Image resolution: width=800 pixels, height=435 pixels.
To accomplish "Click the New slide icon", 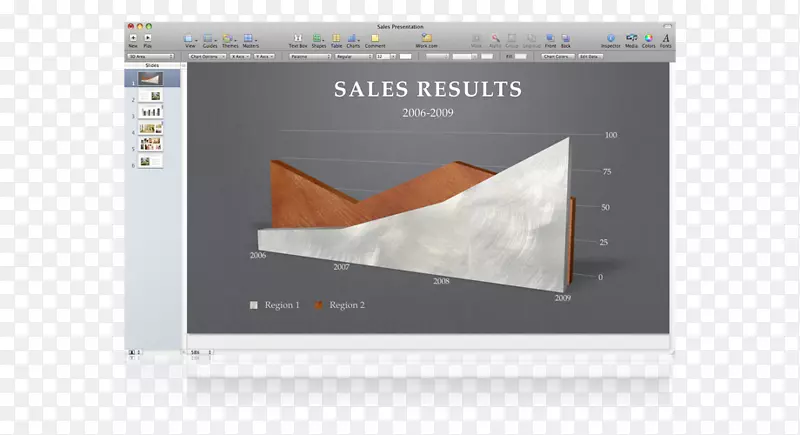I will tap(133, 36).
